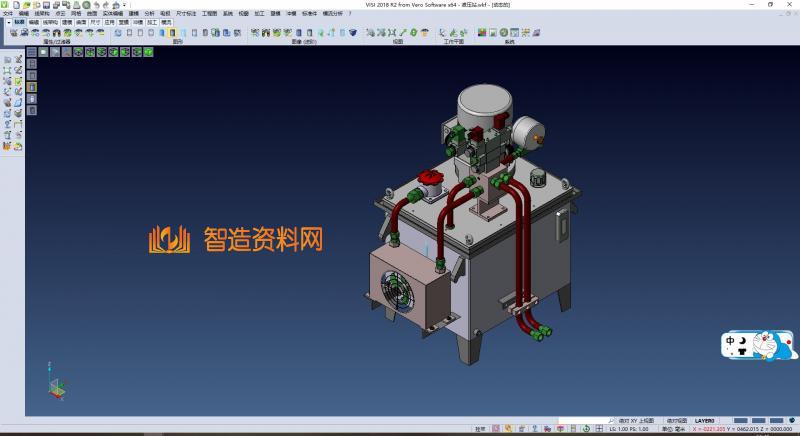Click the last icon in the 图形 group

pos(237,33)
